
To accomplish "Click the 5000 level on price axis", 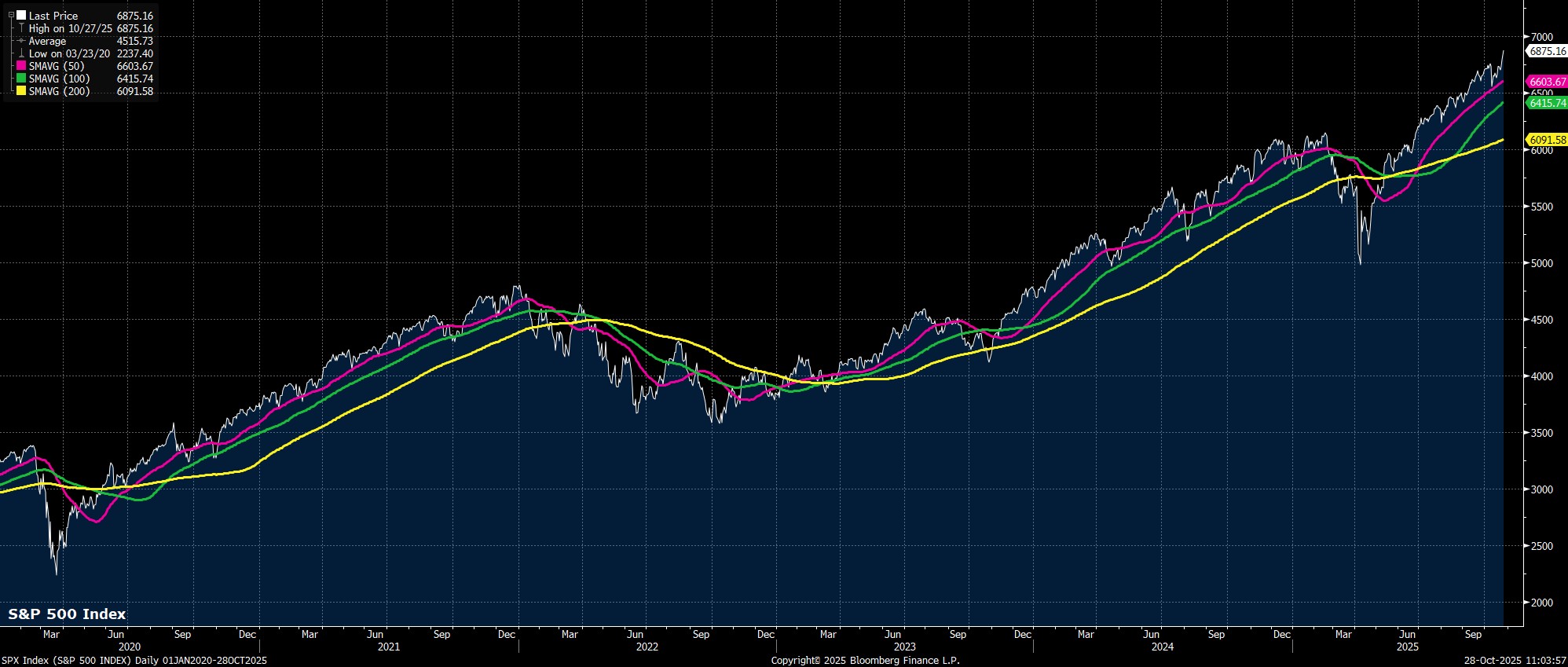I will click(x=1543, y=263).
